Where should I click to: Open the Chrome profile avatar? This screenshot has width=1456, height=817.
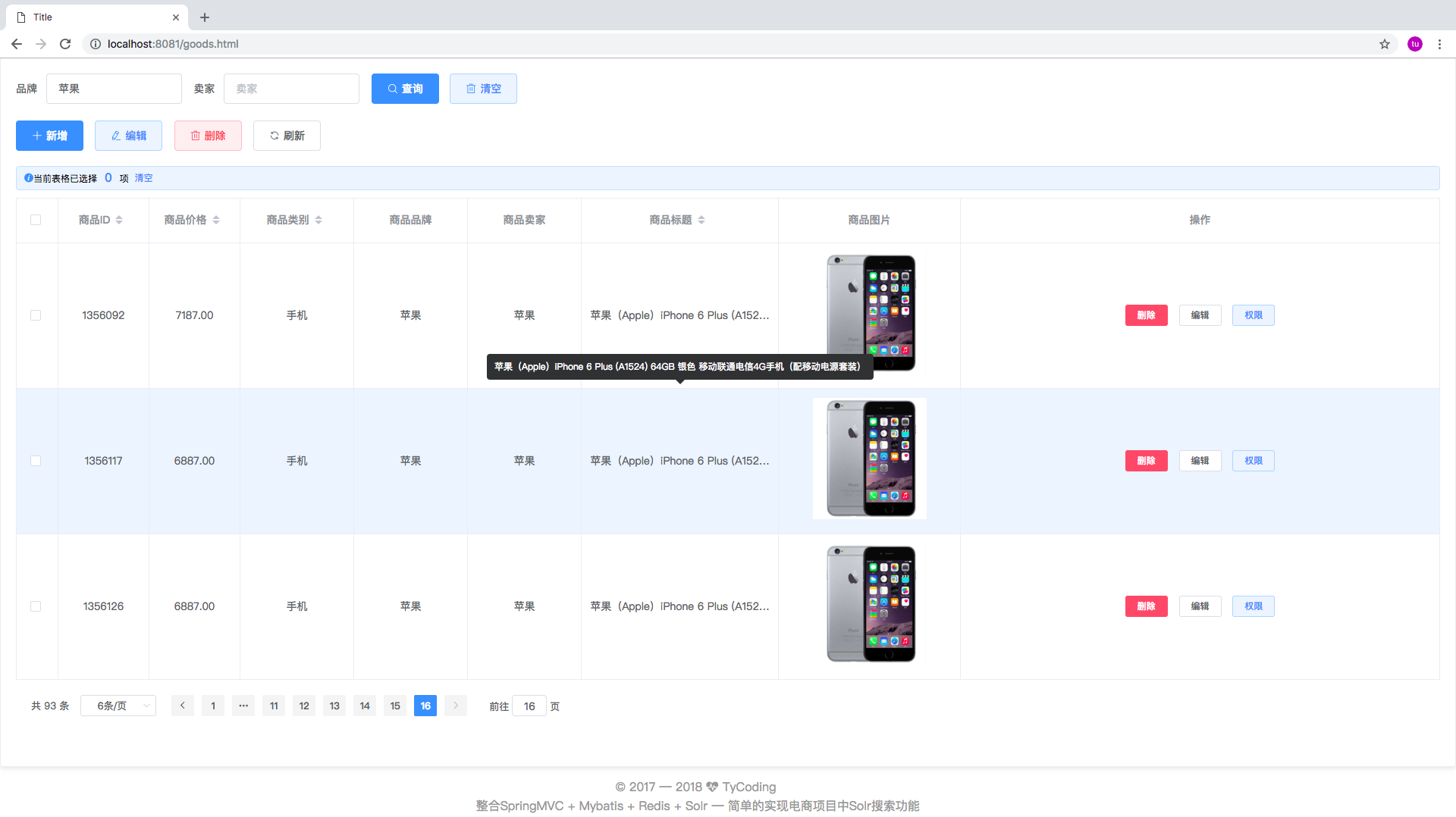1415,44
